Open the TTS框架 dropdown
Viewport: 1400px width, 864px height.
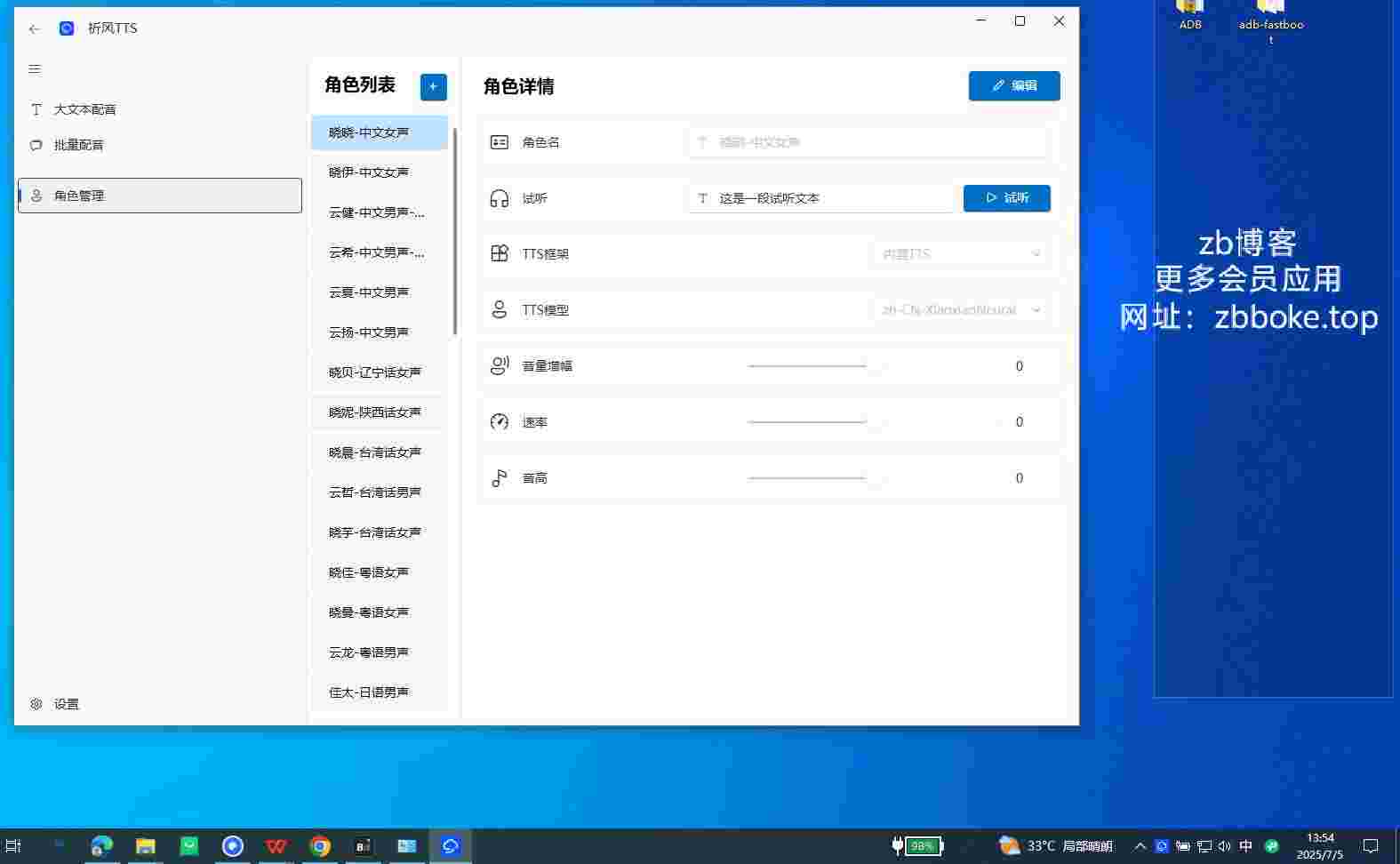(961, 254)
